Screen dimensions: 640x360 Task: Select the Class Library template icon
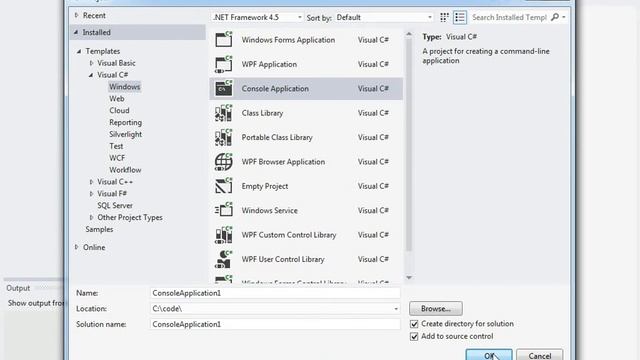(224, 113)
